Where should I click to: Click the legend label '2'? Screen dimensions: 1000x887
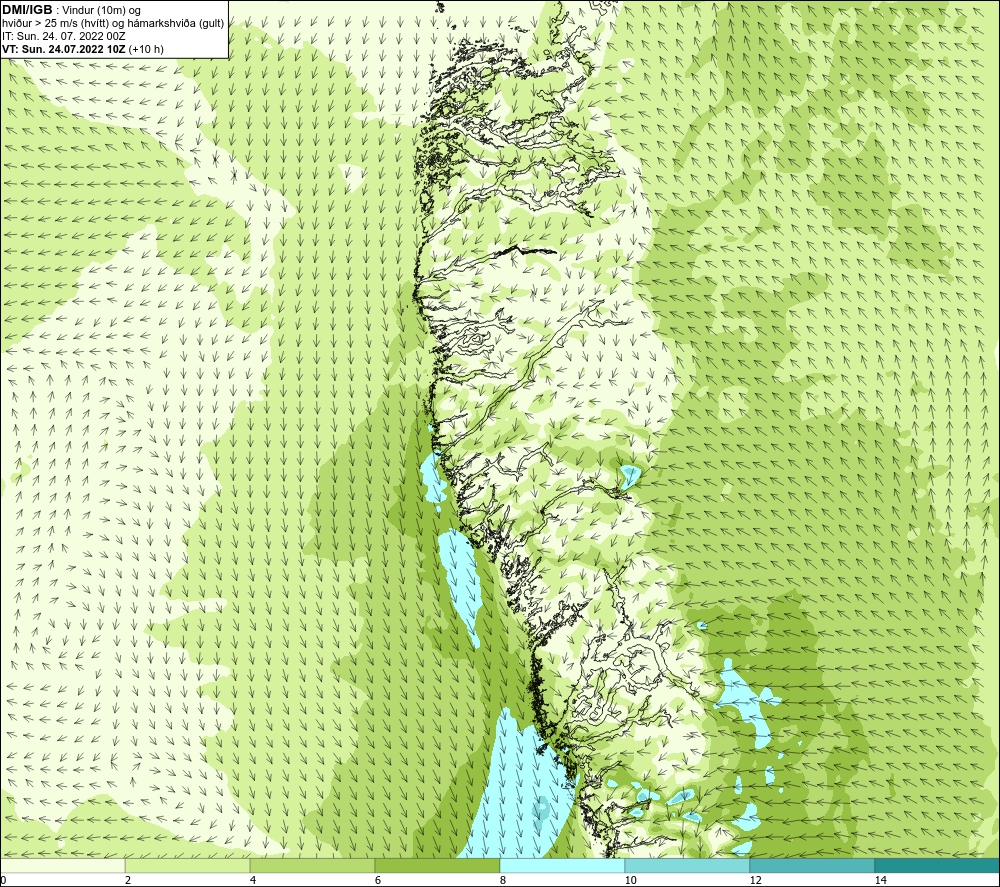[128, 880]
